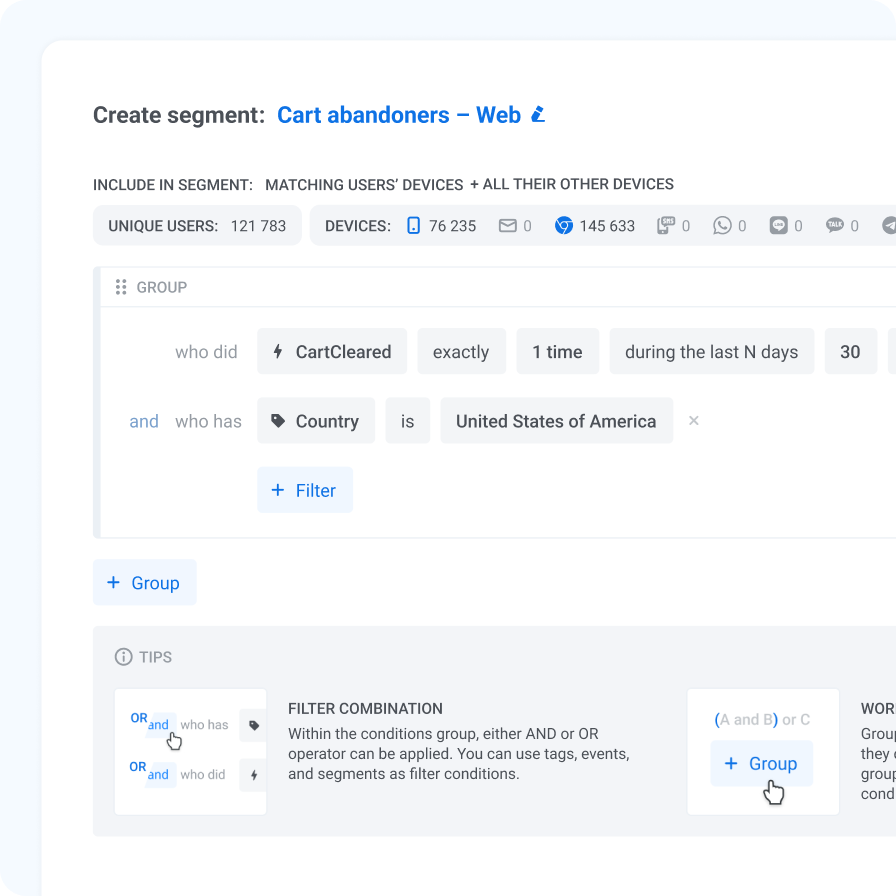This screenshot has height=896, width=896.
Task: Open the CartCleared event dropdown
Action: [x=332, y=351]
